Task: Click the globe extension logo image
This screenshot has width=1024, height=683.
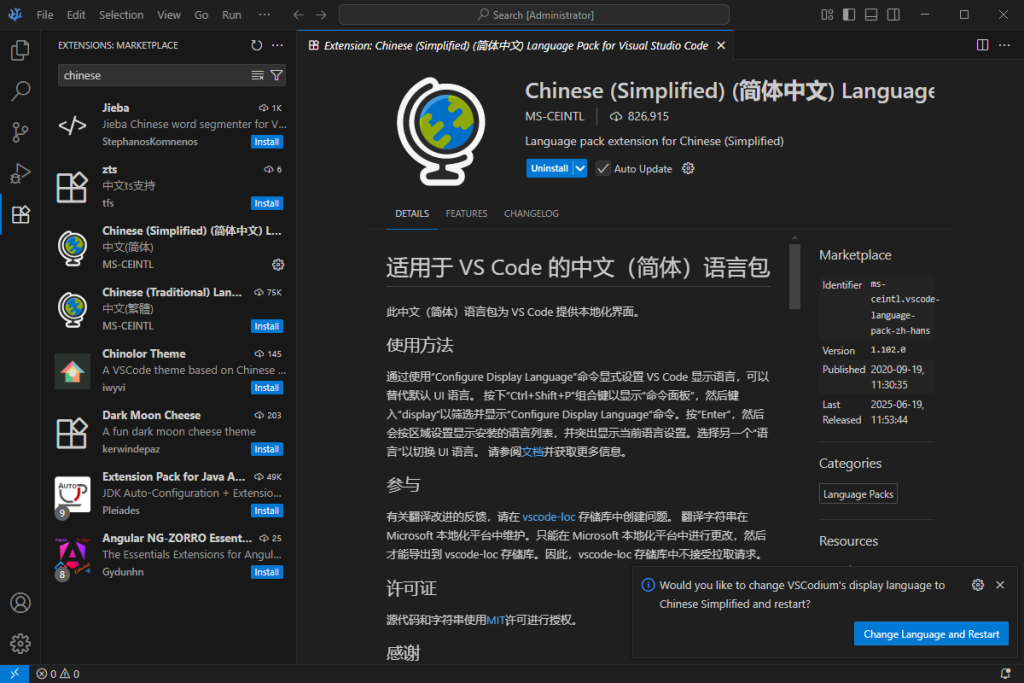Action: [441, 131]
